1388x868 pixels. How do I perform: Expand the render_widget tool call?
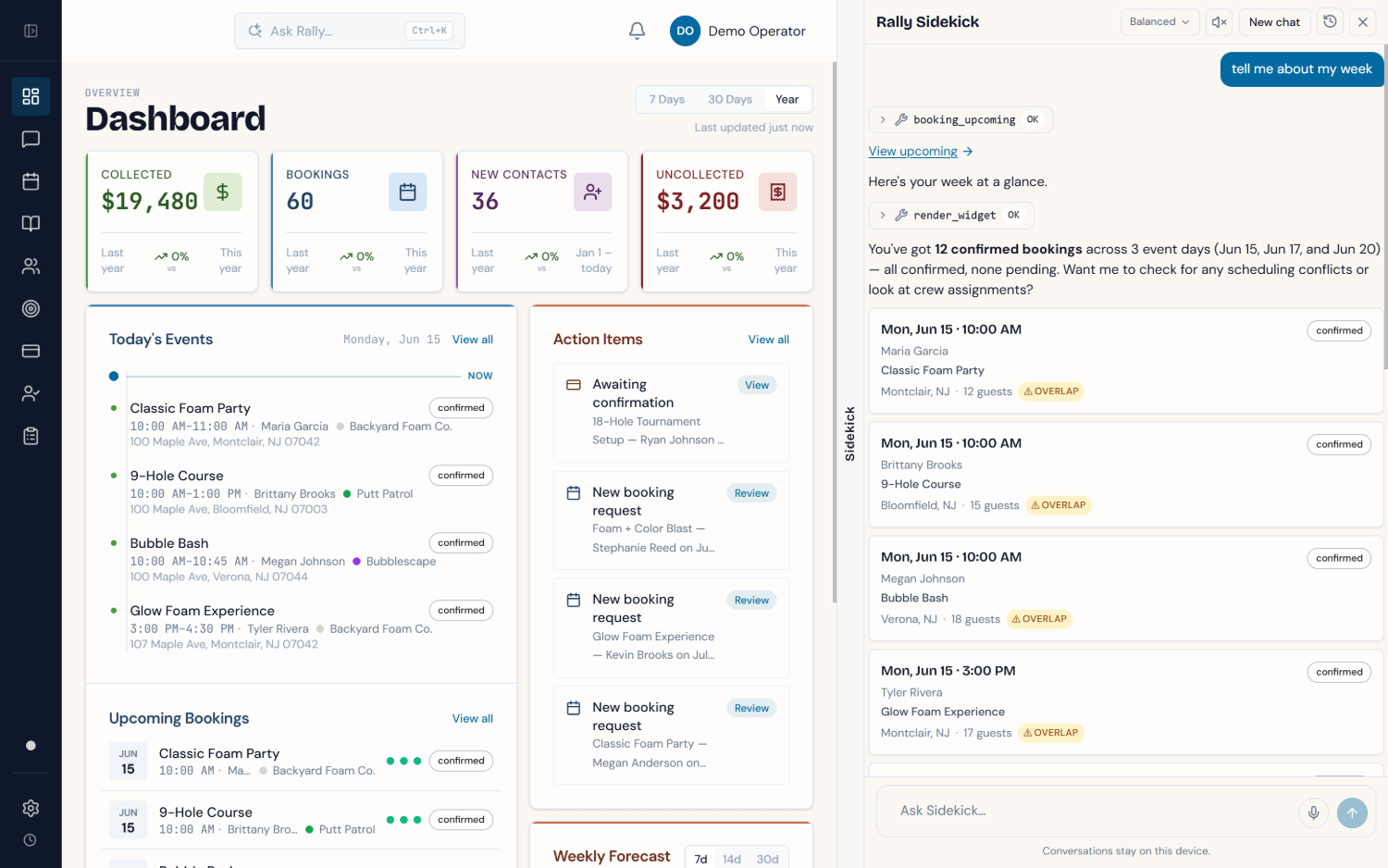tap(951, 215)
